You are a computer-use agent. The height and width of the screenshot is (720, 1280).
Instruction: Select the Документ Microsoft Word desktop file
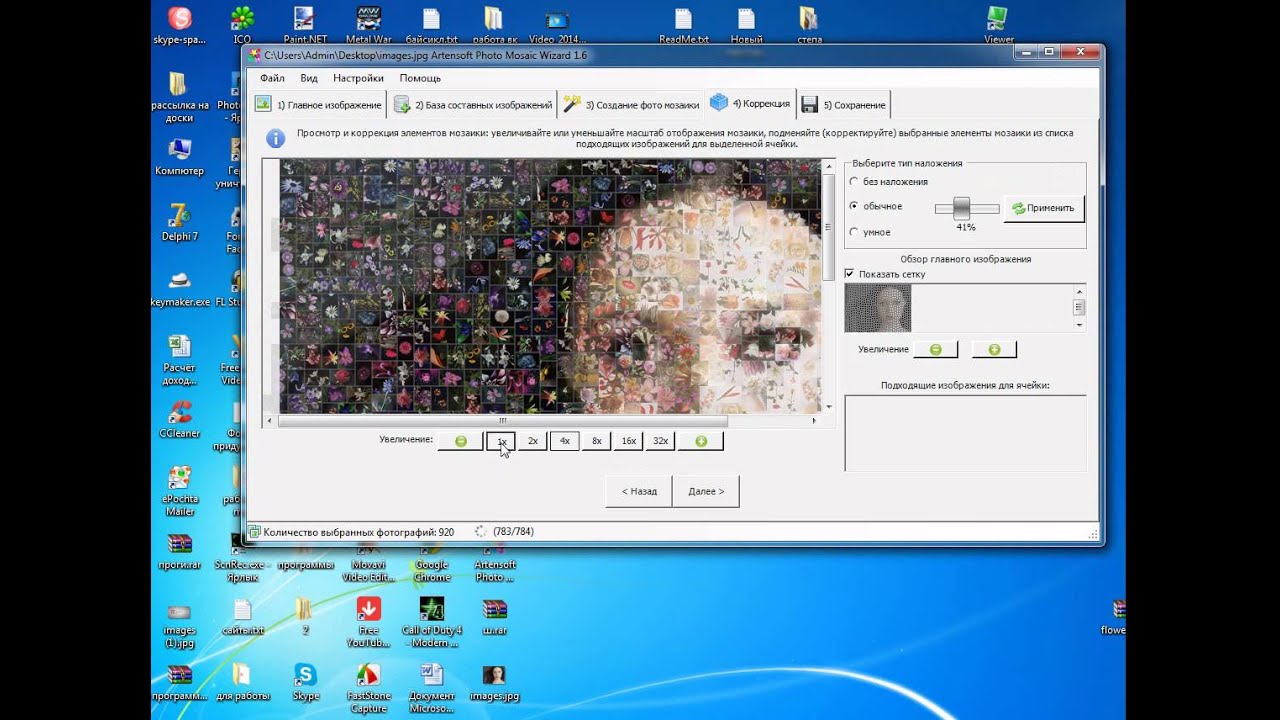pyautogui.click(x=432, y=687)
